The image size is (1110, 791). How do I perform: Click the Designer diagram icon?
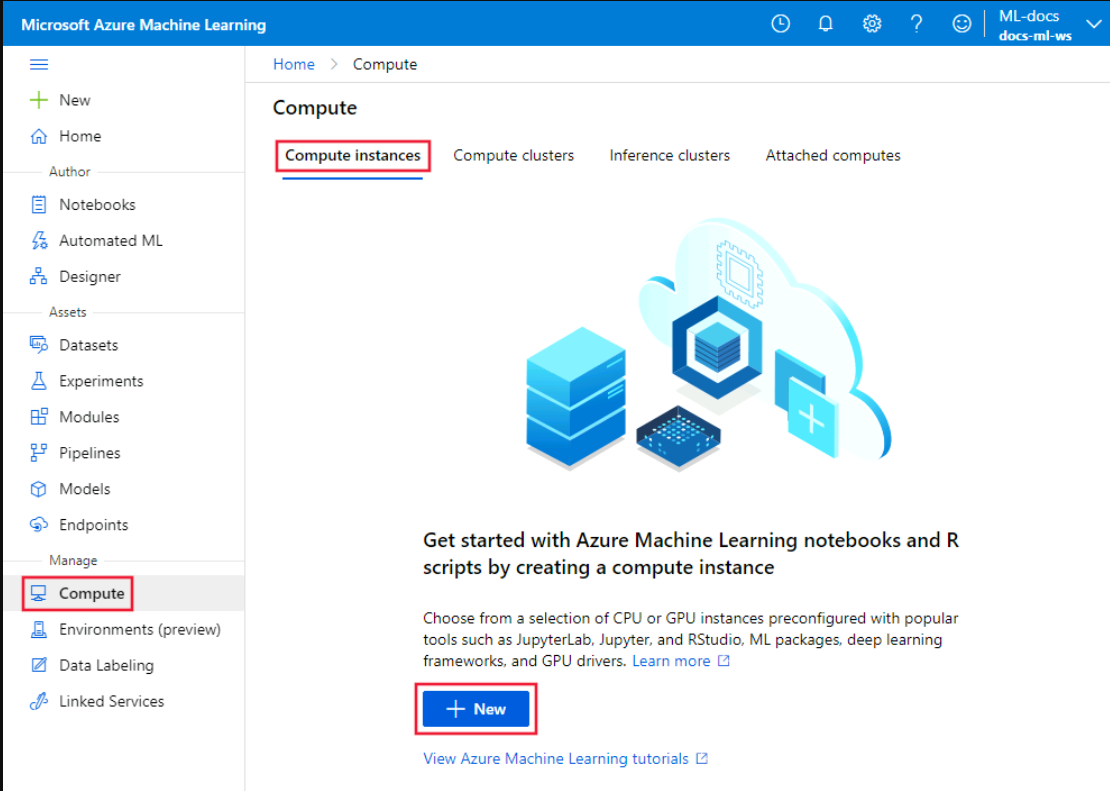click(x=38, y=276)
